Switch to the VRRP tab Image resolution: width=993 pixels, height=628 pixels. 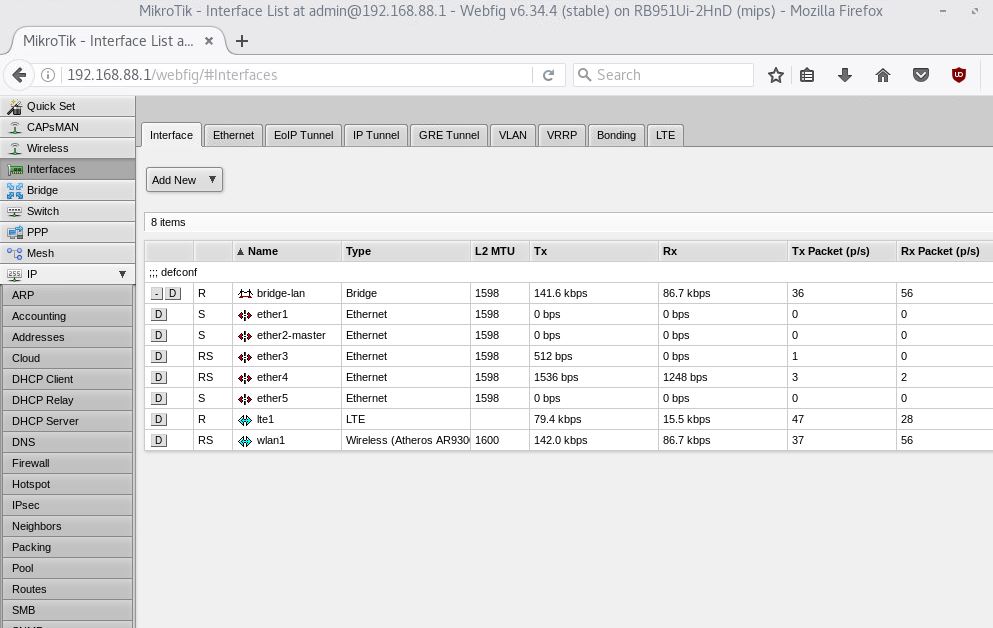pyautogui.click(x=562, y=135)
